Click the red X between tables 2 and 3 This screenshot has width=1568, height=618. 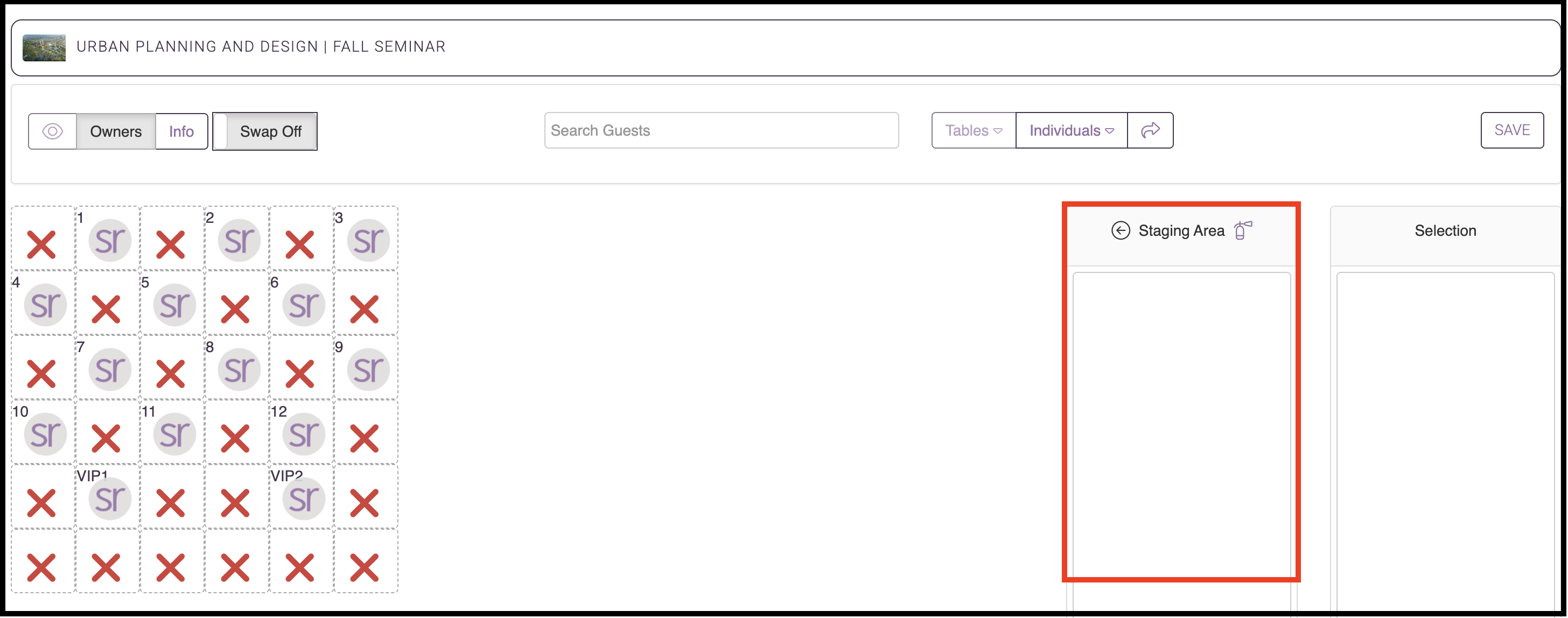click(x=299, y=244)
